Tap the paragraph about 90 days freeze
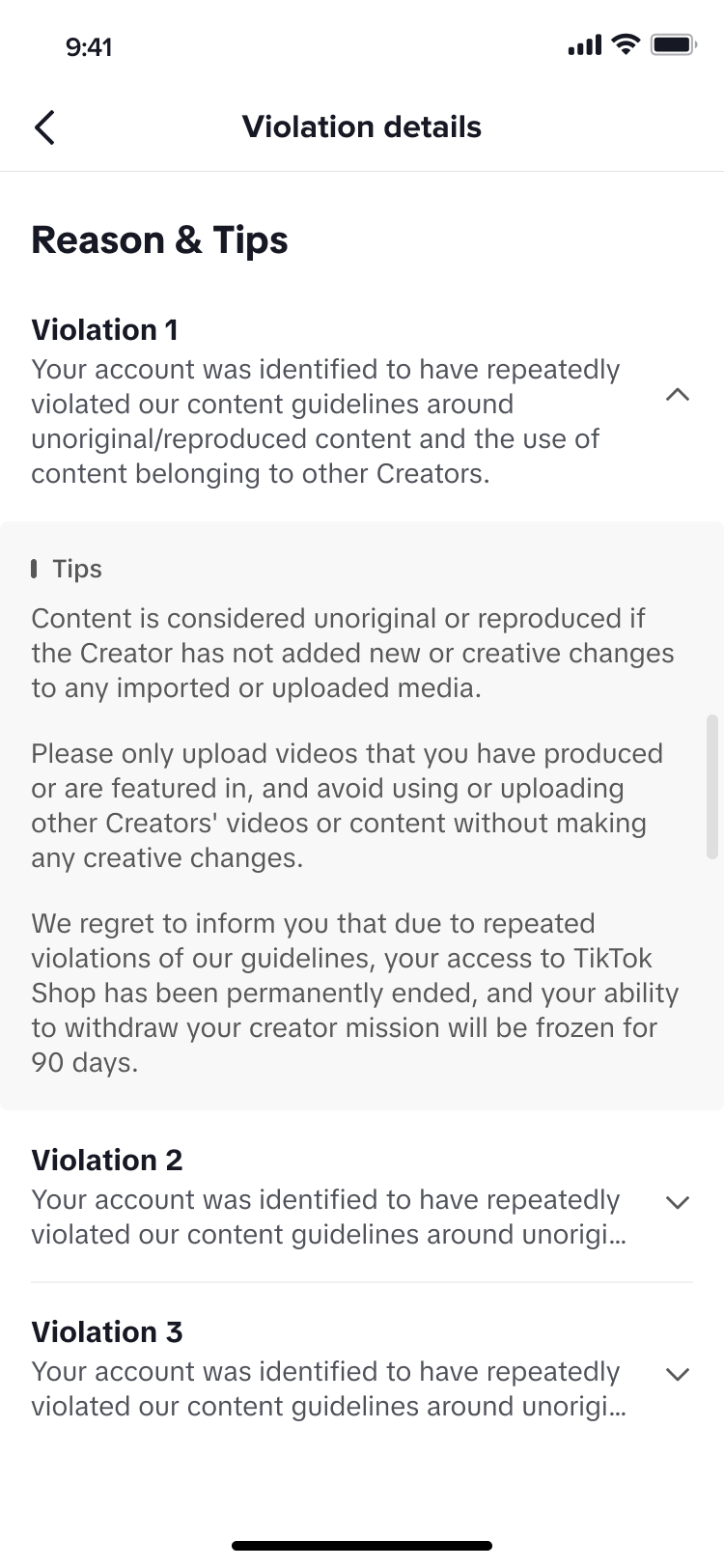 [x=355, y=994]
